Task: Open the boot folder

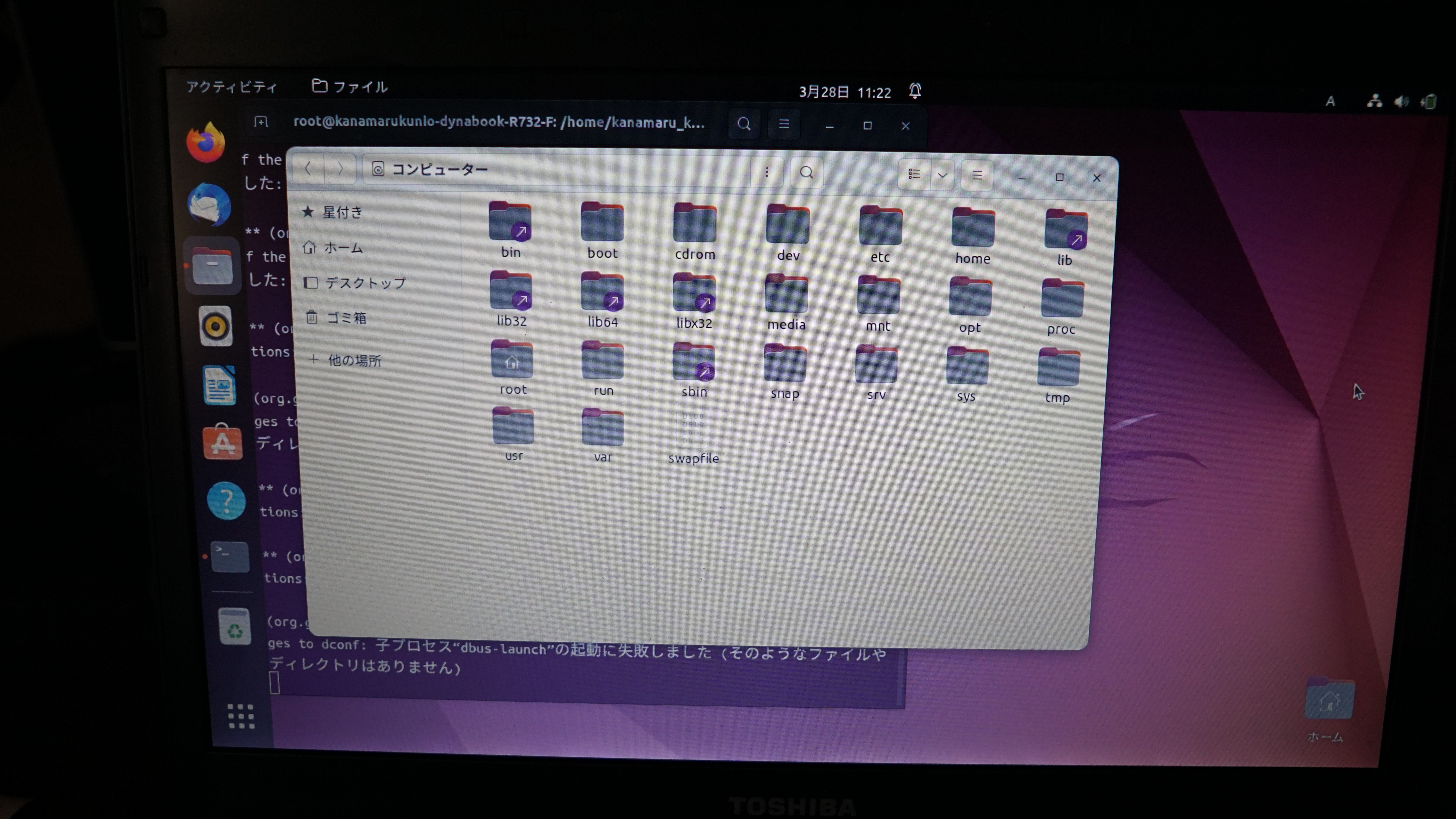Action: 602,231
